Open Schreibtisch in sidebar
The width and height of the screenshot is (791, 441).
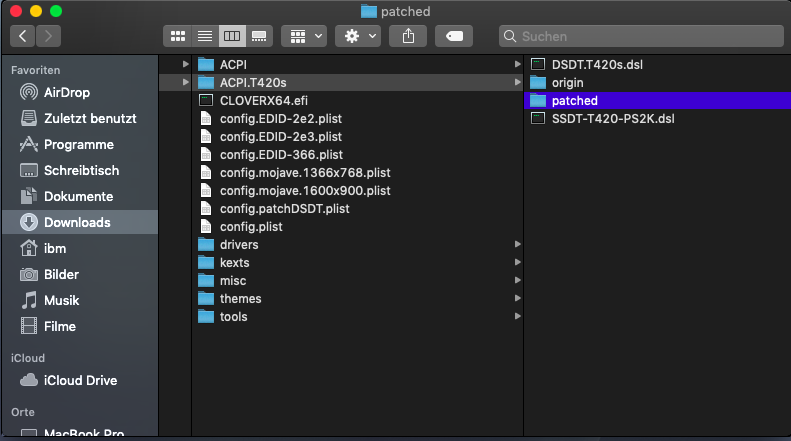pos(80,171)
